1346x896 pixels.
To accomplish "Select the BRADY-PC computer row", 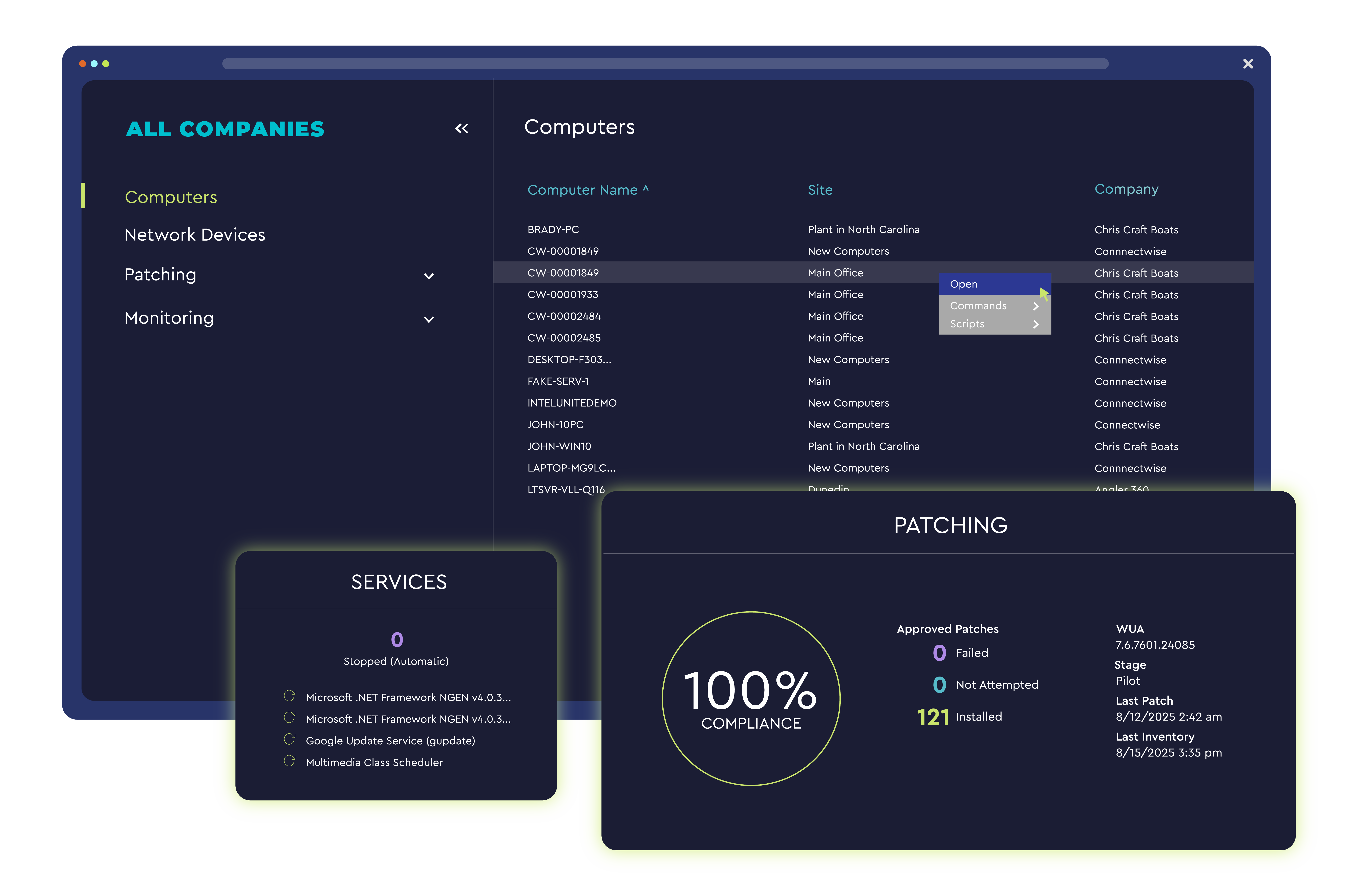I will click(x=553, y=230).
